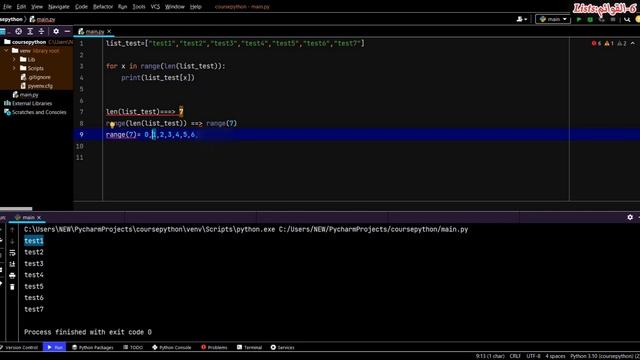Open the Python Console tool window
This screenshot has width=640, height=360.
171,347
